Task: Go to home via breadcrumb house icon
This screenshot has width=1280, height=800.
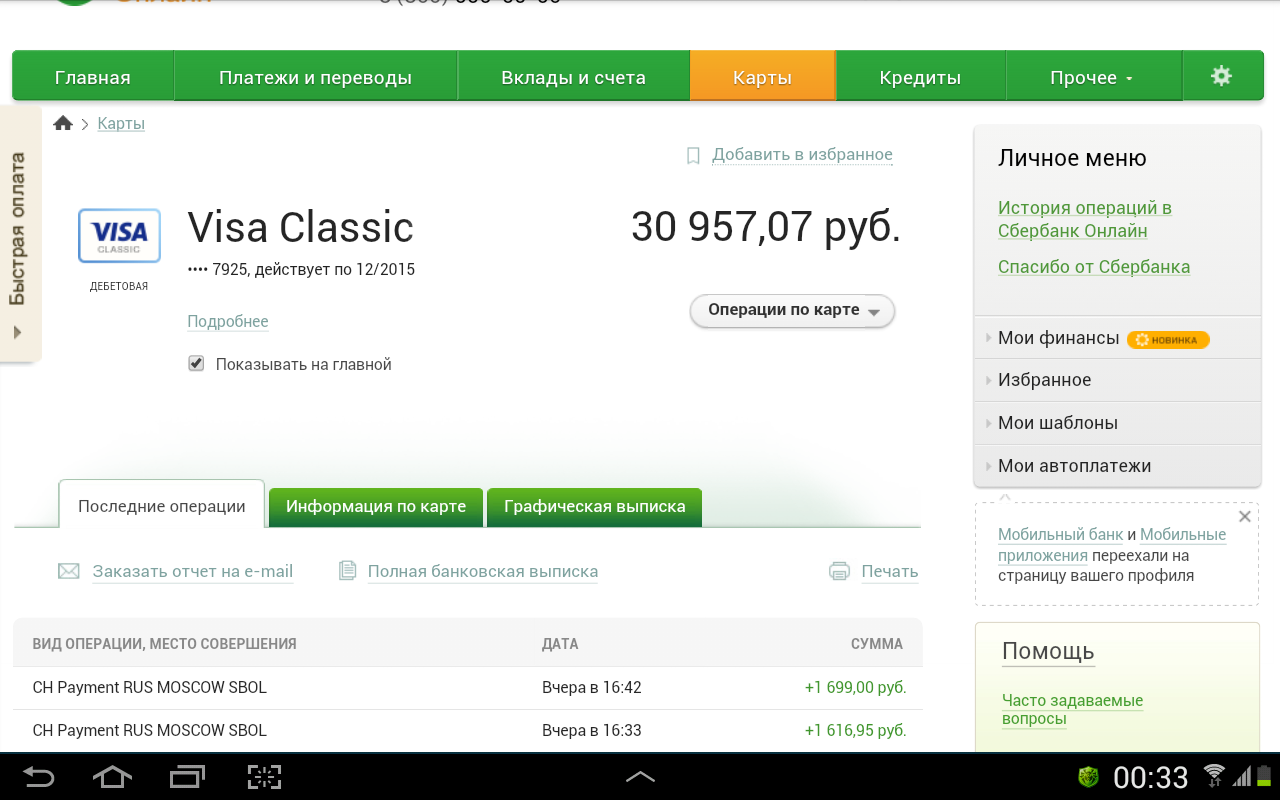Action: [63, 123]
